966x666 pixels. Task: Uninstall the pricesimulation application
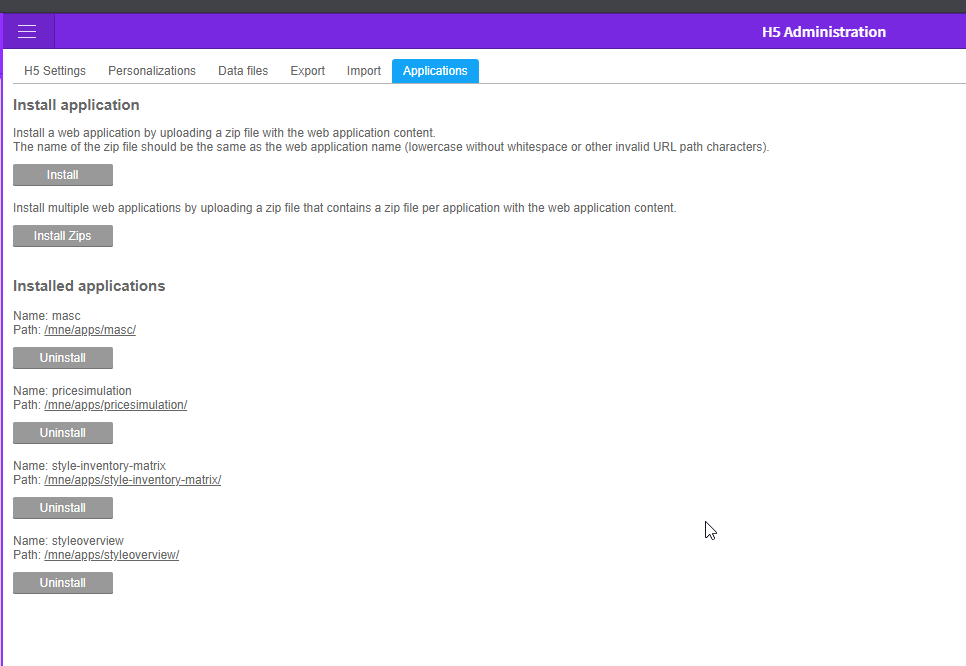pos(63,433)
